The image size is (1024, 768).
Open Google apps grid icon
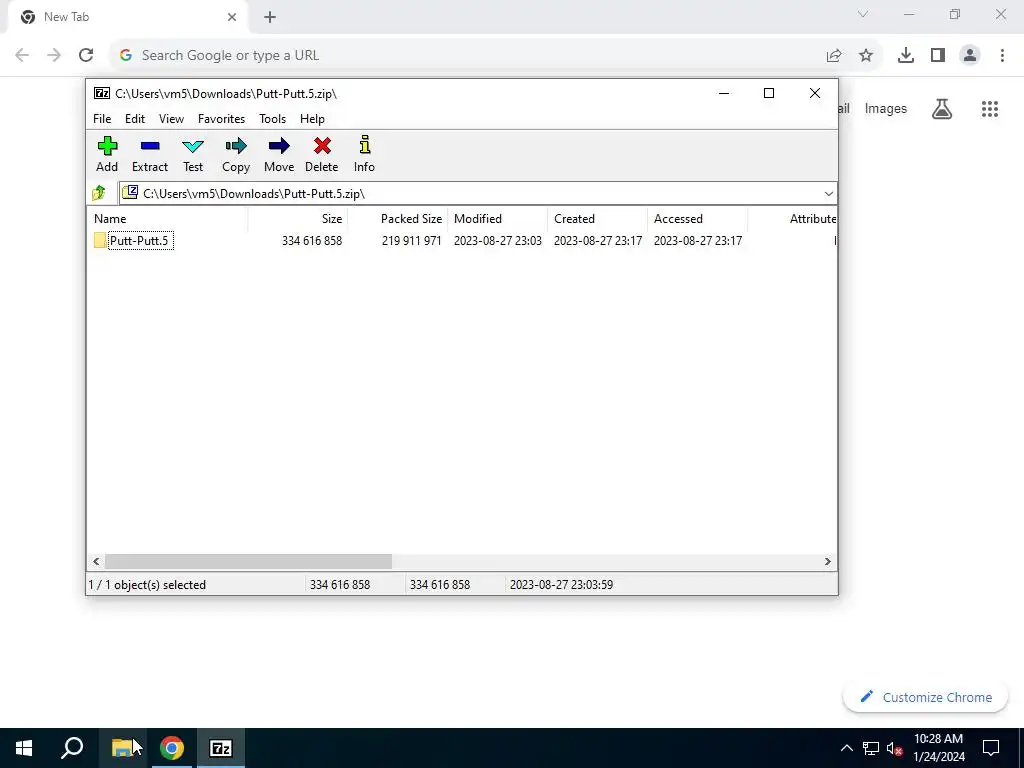point(990,108)
